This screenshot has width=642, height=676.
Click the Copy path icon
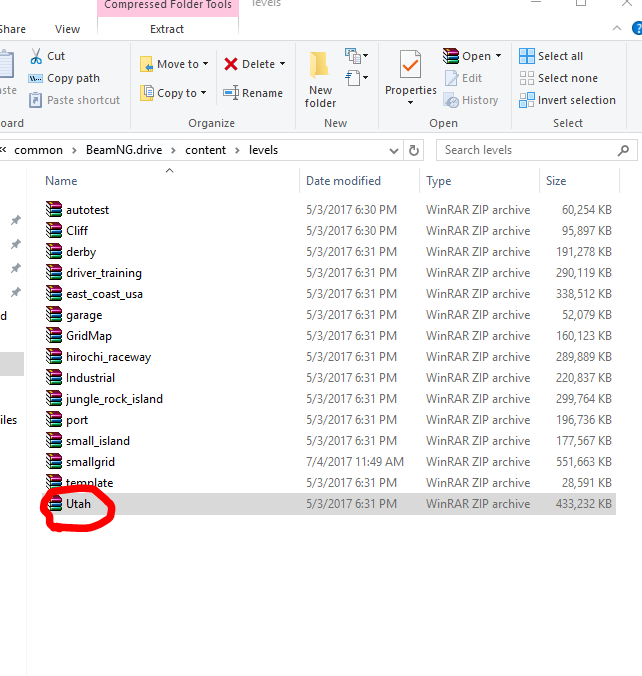pos(35,78)
